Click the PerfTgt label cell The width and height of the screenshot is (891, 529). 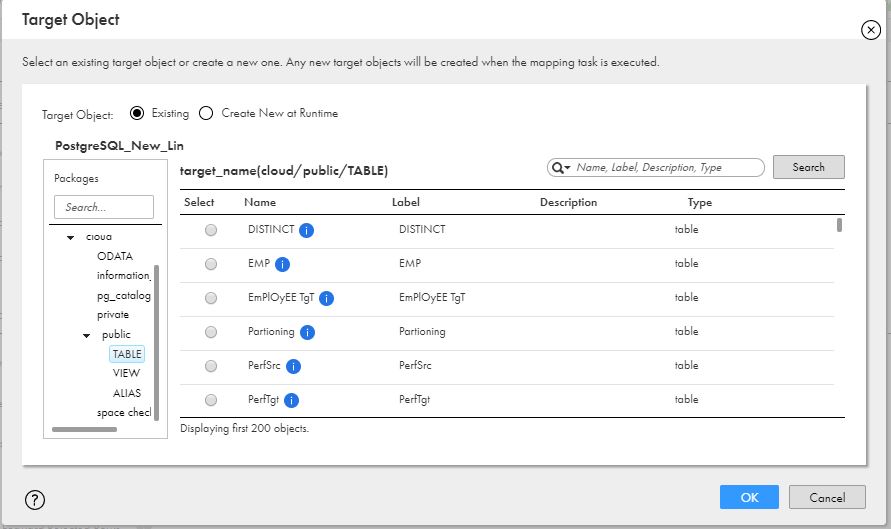[x=414, y=400]
